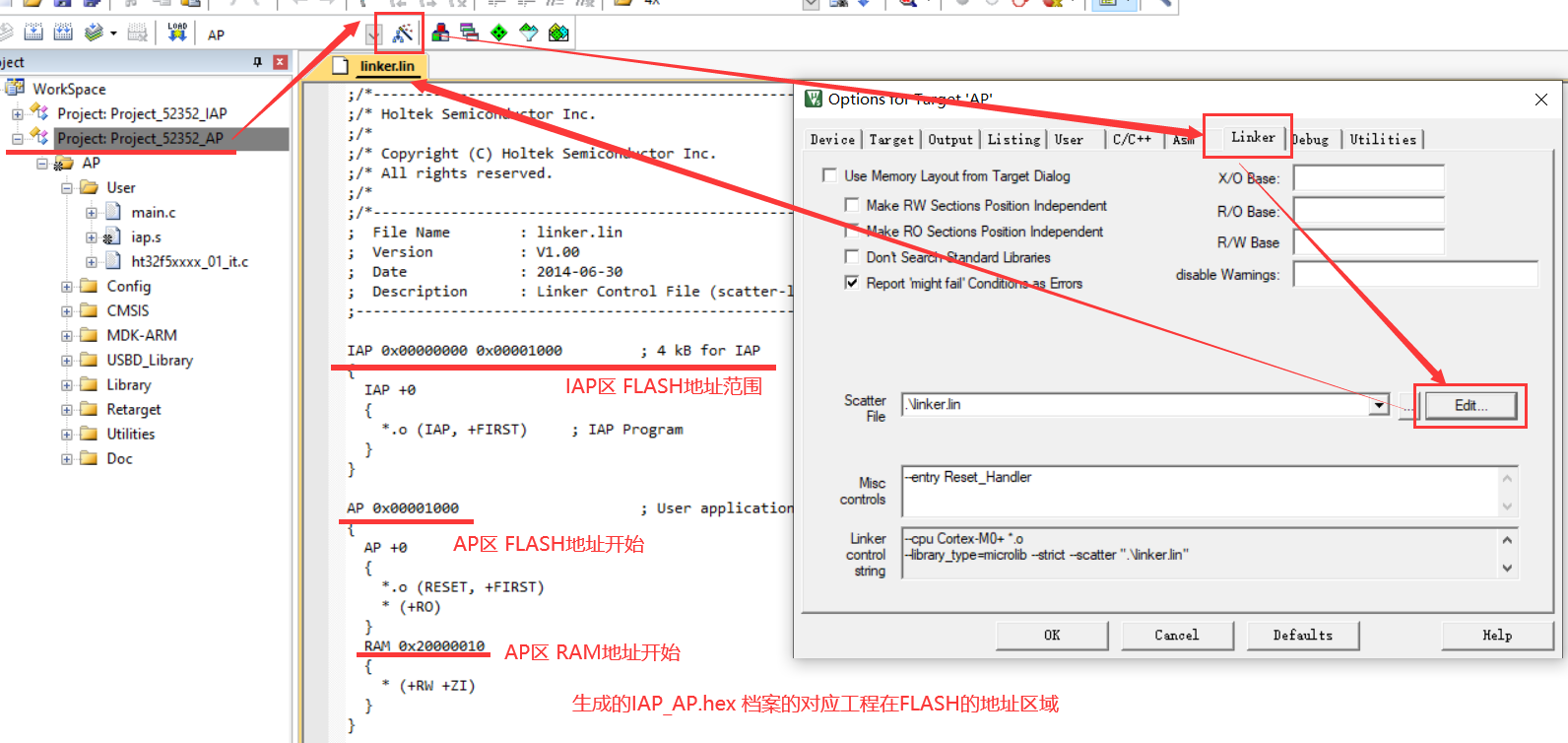Enable Use Memory Layout from Target Dialog
1568x743 pixels.
coord(829,175)
